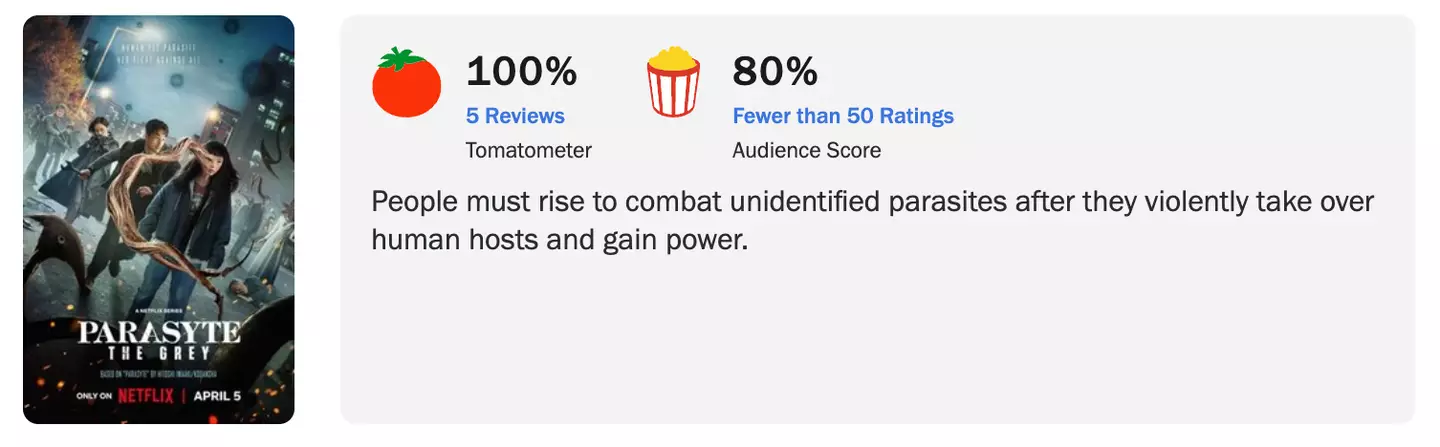1440x447 pixels.
Task: Click the red tomato Tomatometer icon
Action: coord(406,83)
